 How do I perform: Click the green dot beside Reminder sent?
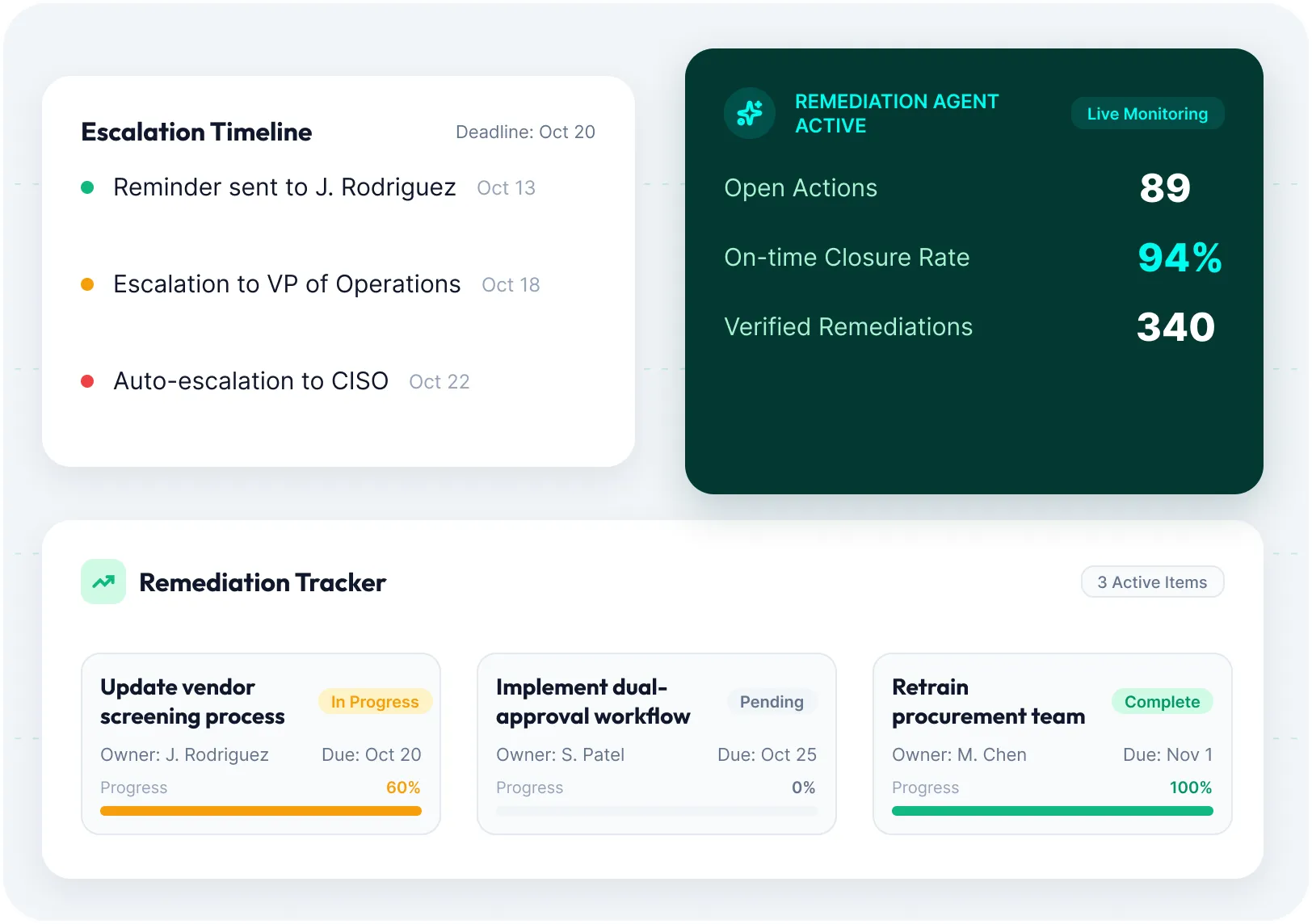coord(87,187)
